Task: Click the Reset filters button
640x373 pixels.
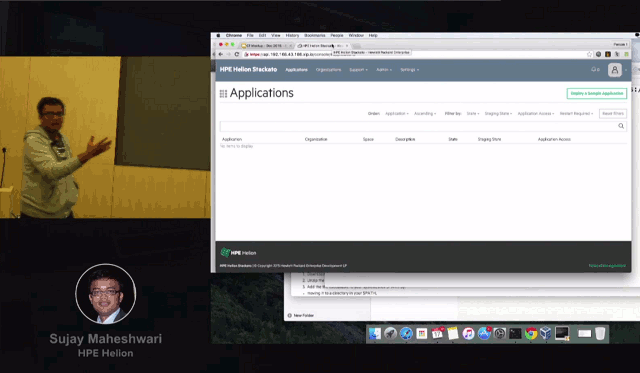Action: tap(613, 113)
